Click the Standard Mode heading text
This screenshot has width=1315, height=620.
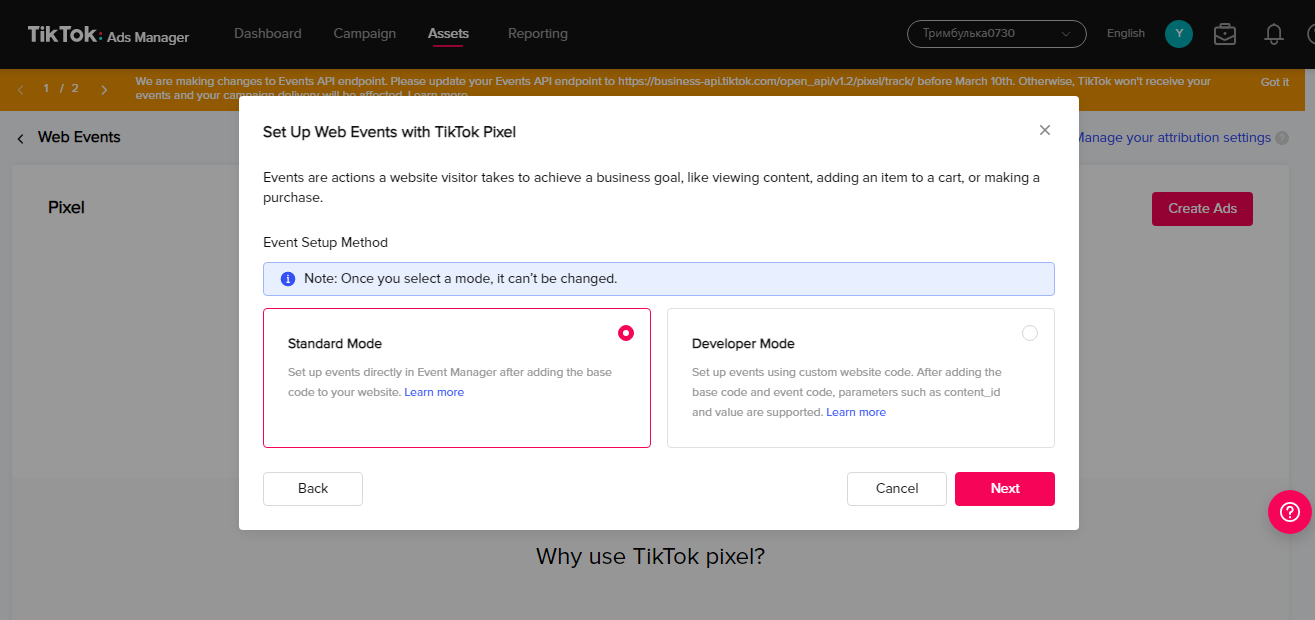tap(335, 344)
